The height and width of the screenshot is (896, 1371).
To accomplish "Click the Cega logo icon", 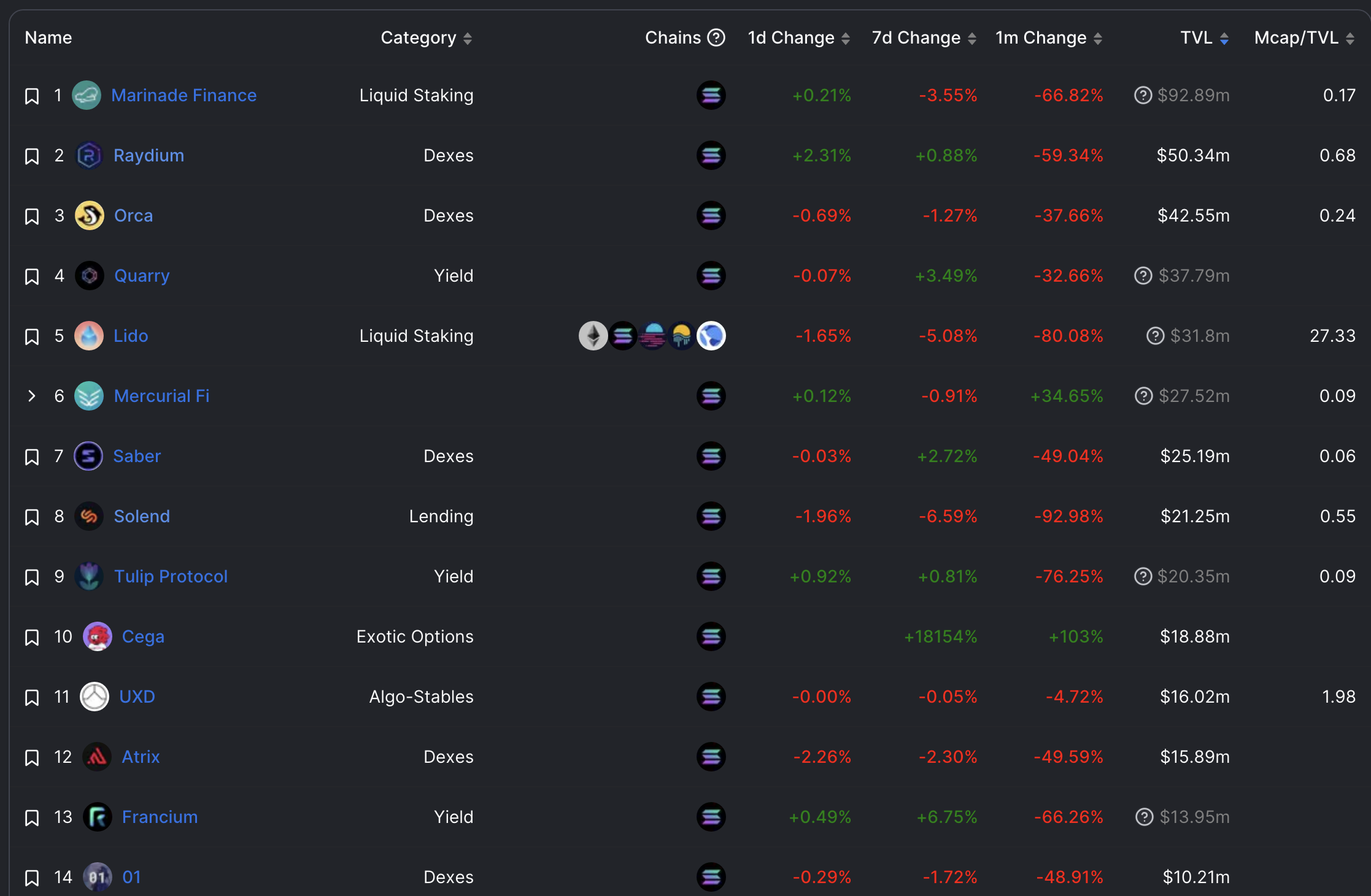I will 98,636.
